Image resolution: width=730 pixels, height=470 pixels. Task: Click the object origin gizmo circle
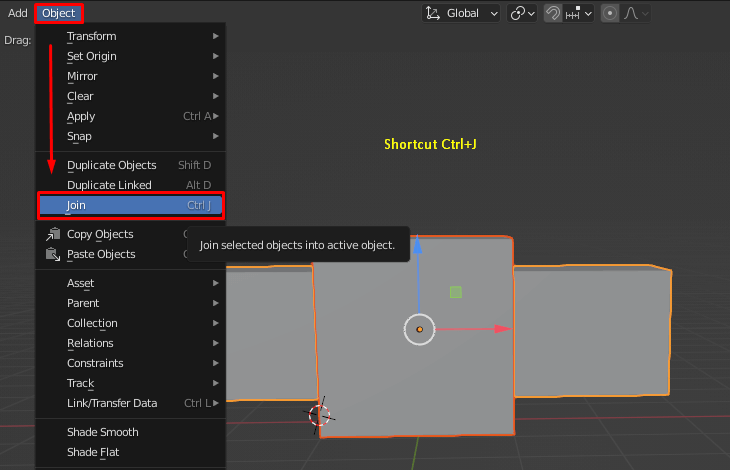click(x=419, y=329)
